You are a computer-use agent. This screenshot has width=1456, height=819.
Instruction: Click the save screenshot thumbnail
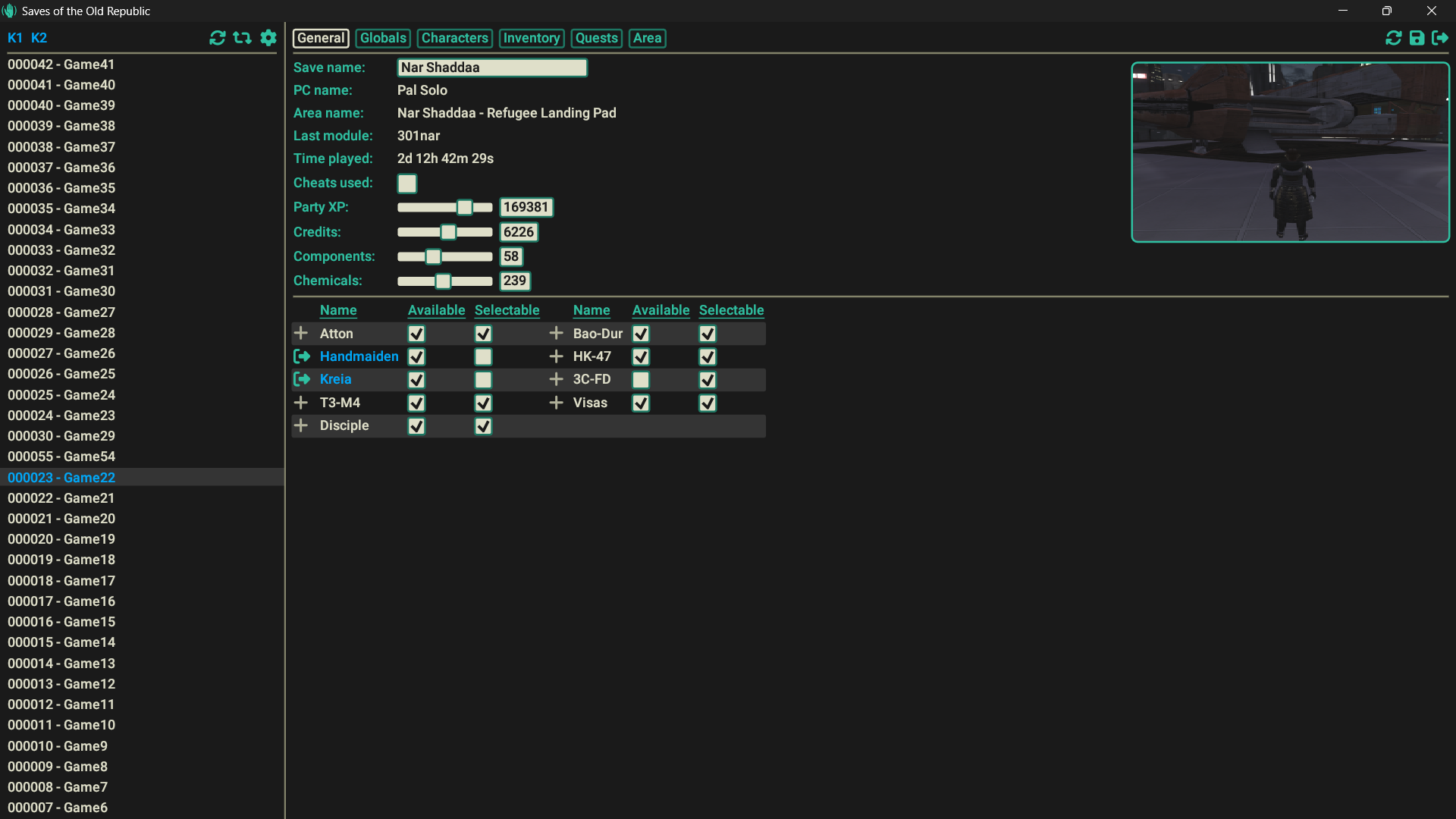pyautogui.click(x=1291, y=152)
